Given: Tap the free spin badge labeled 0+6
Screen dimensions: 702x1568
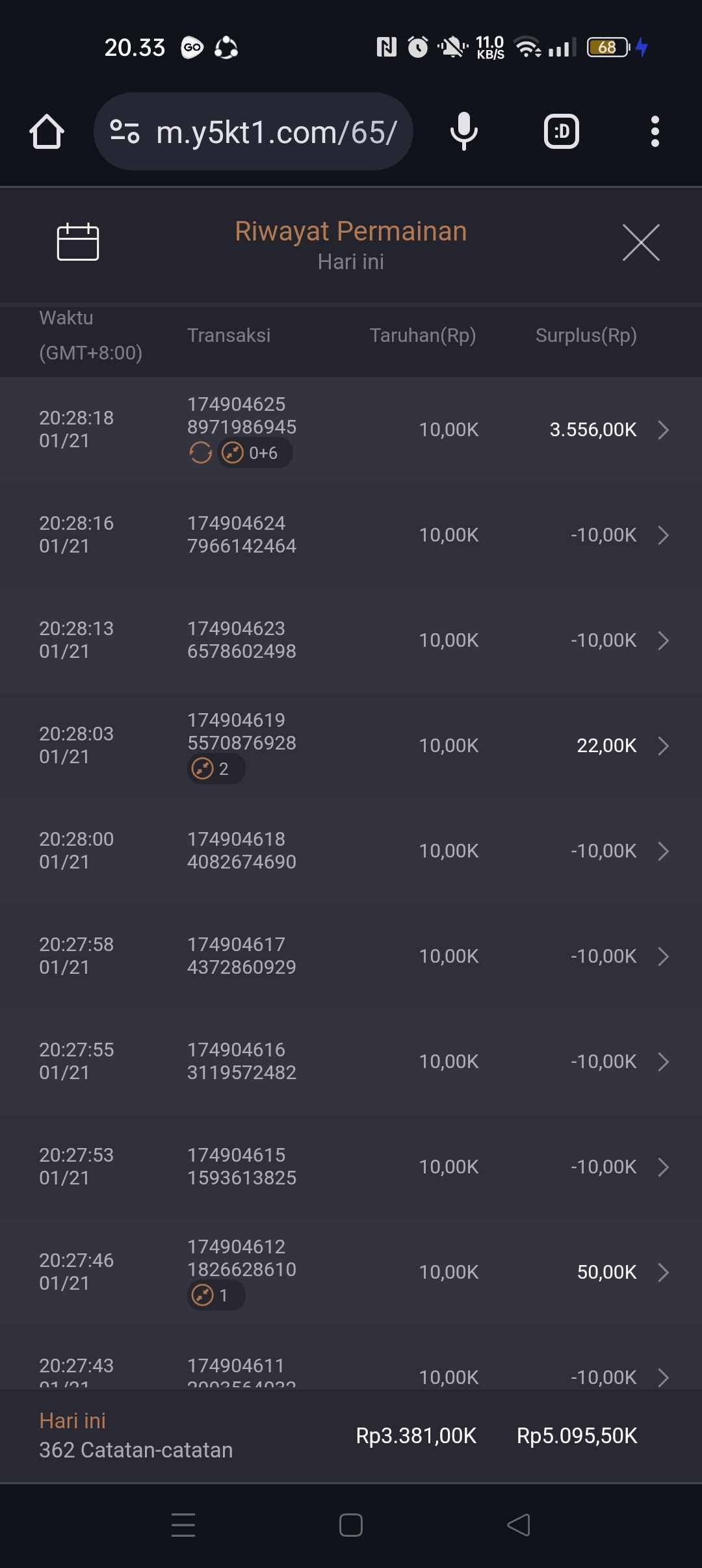Looking at the screenshot, I should click(255, 452).
